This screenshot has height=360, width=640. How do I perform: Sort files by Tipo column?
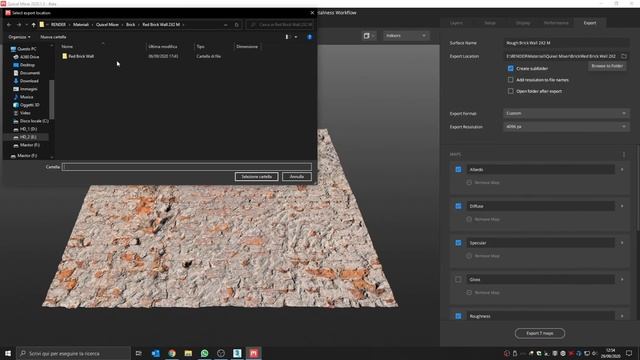coord(200,47)
